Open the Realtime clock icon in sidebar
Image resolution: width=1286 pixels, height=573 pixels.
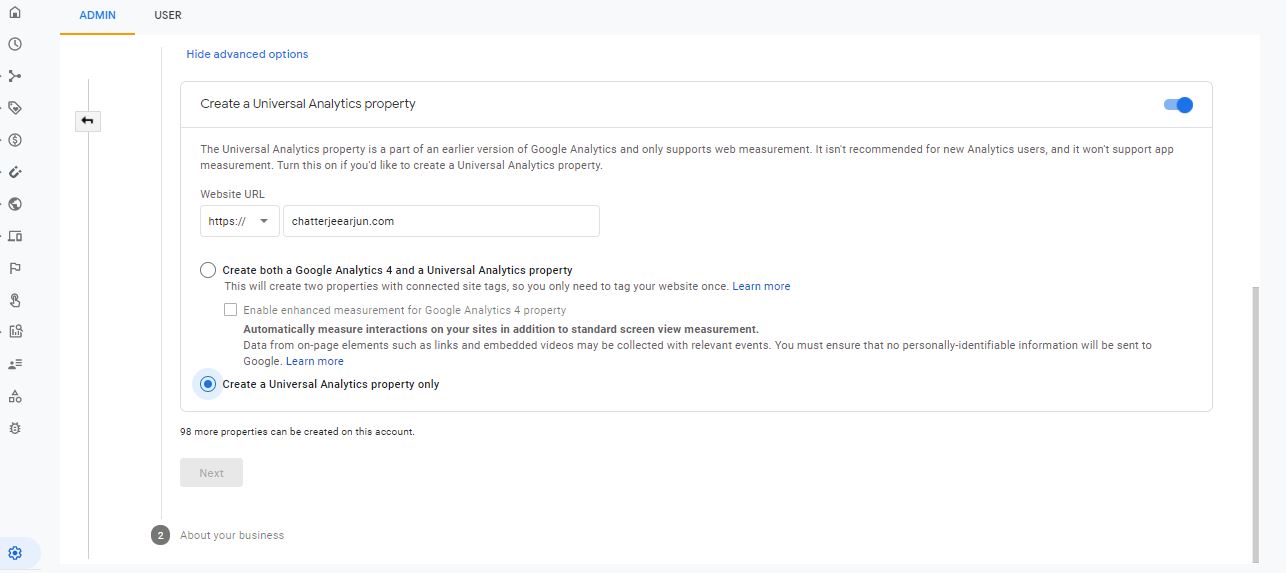[x=15, y=44]
